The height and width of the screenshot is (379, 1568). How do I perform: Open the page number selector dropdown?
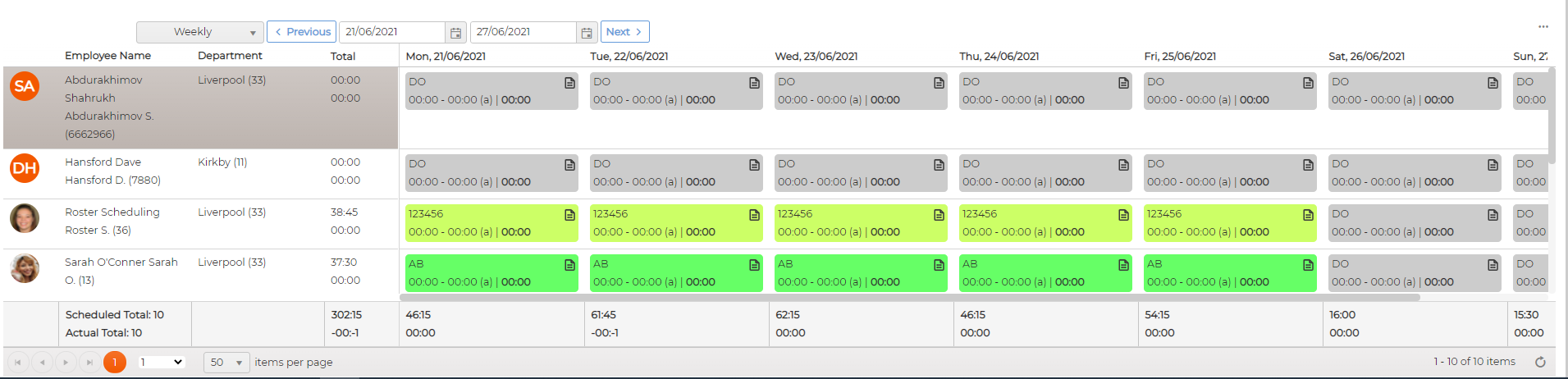tap(161, 362)
